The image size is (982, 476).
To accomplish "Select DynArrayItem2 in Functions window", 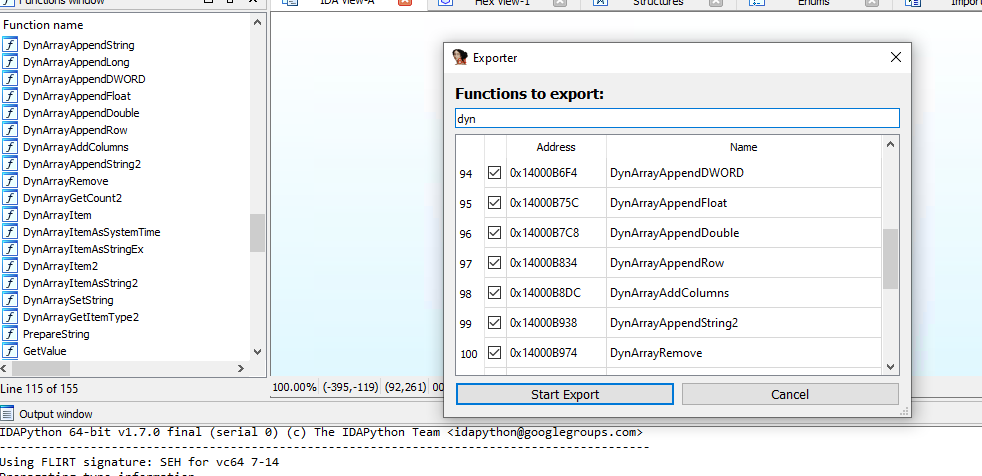I will click(x=60, y=266).
